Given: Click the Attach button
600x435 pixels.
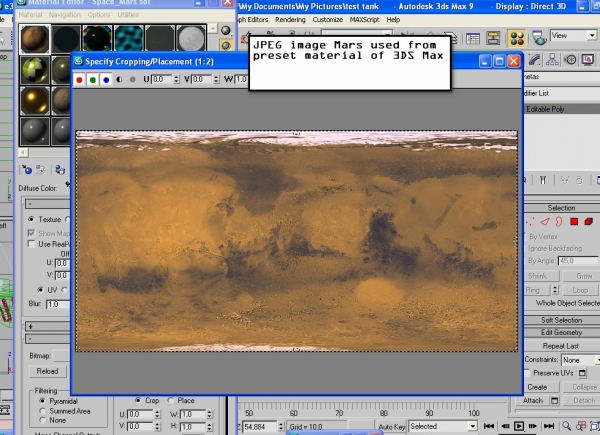Looking at the screenshot, I should click(x=533, y=401).
